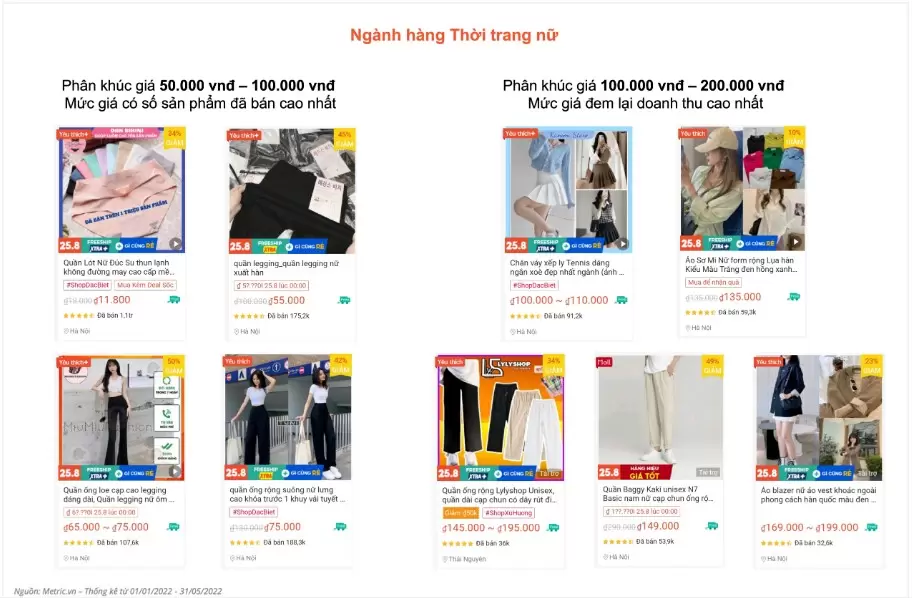Select #ShopDacBiet tag under Quần Lót Nữ
Screen dimensions: 912x598
[87, 285]
